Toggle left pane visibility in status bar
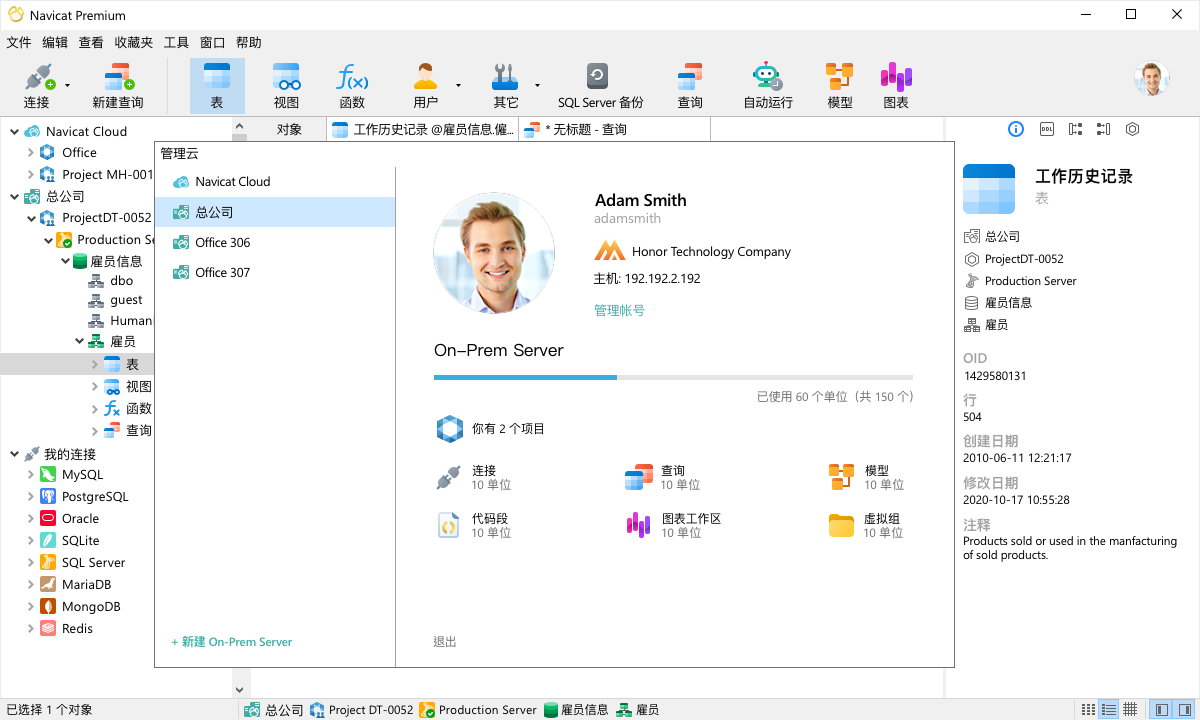Image resolution: width=1200 pixels, height=720 pixels. click(1161, 709)
